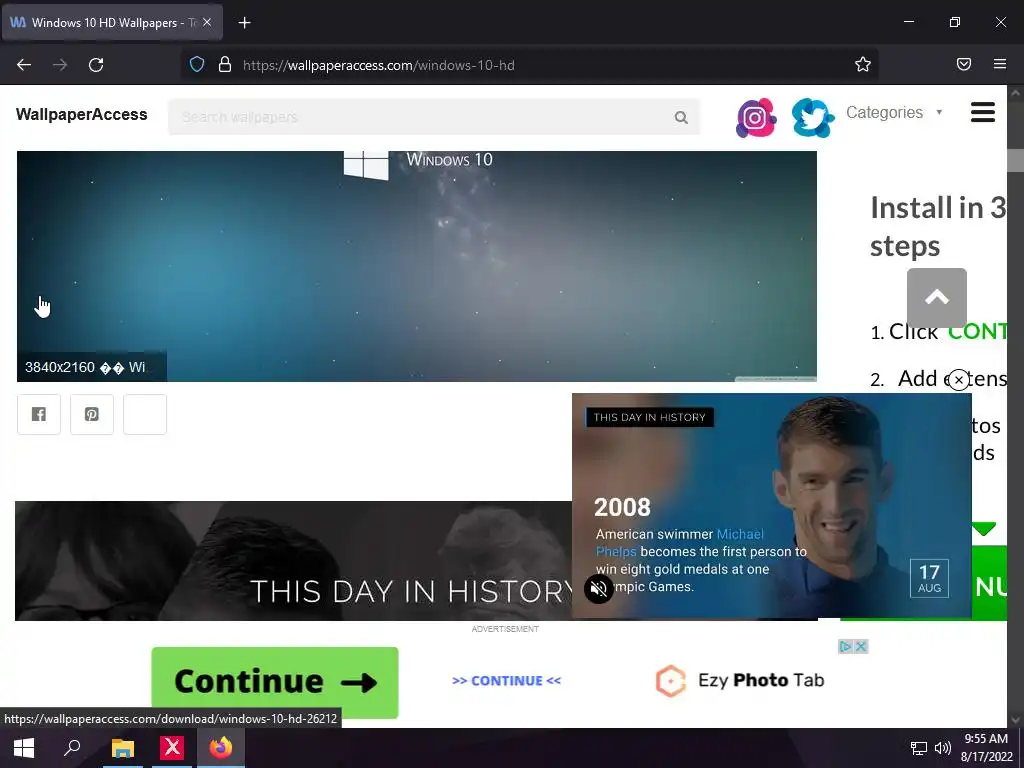Launch File Explorer from the taskbar
The width and height of the screenshot is (1024, 768).
point(123,748)
